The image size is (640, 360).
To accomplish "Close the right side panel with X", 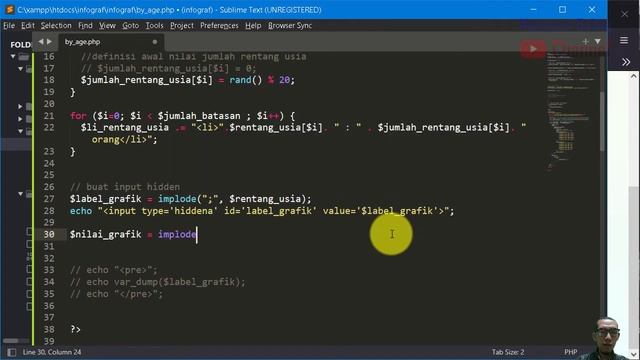I will pos(624,14).
